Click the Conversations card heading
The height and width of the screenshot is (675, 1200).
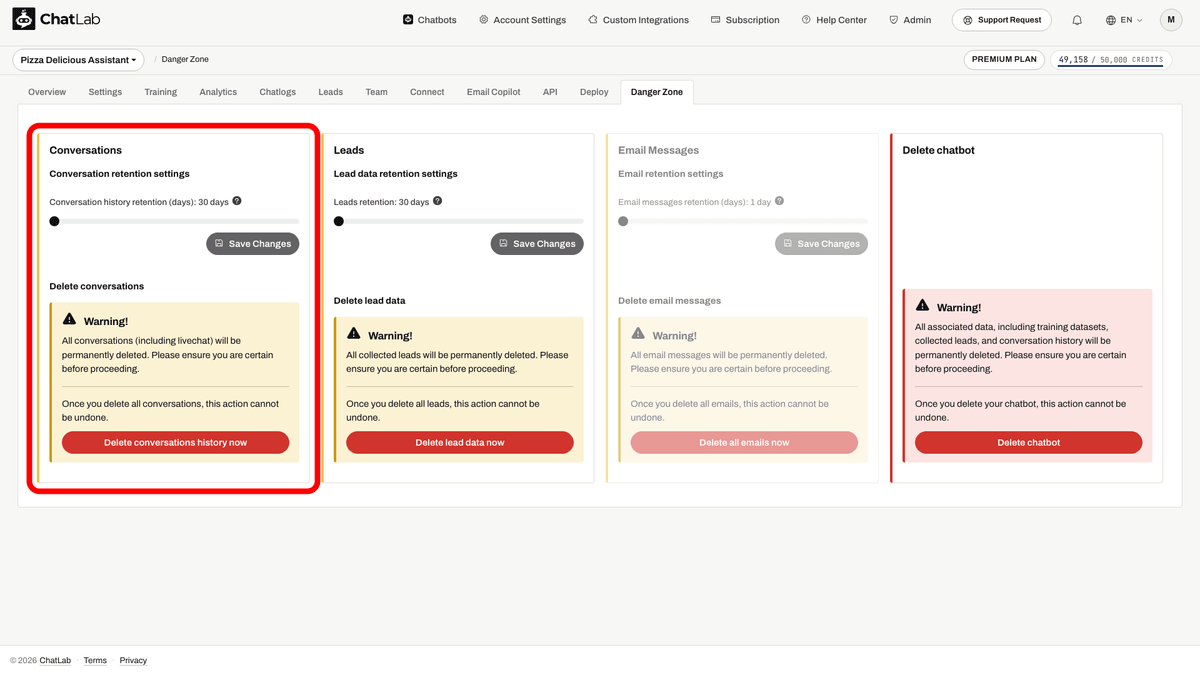click(86, 150)
